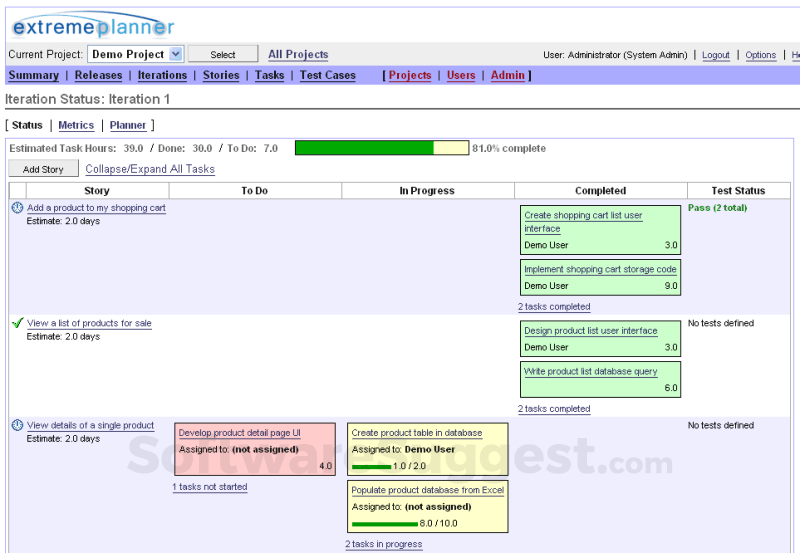Click clock icon beside 'View details of a single product'

pos(17,425)
